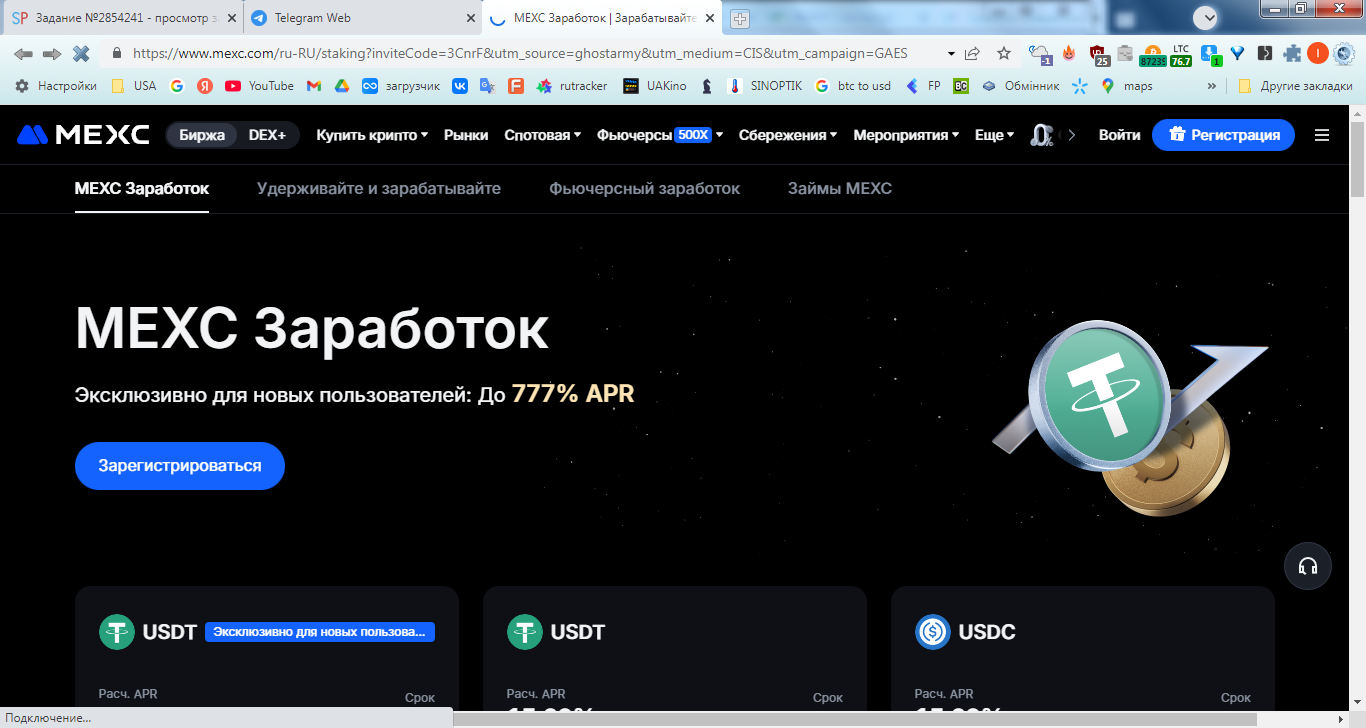Click the MEXC logo in header
The image size is (1366, 728).
pos(83,135)
